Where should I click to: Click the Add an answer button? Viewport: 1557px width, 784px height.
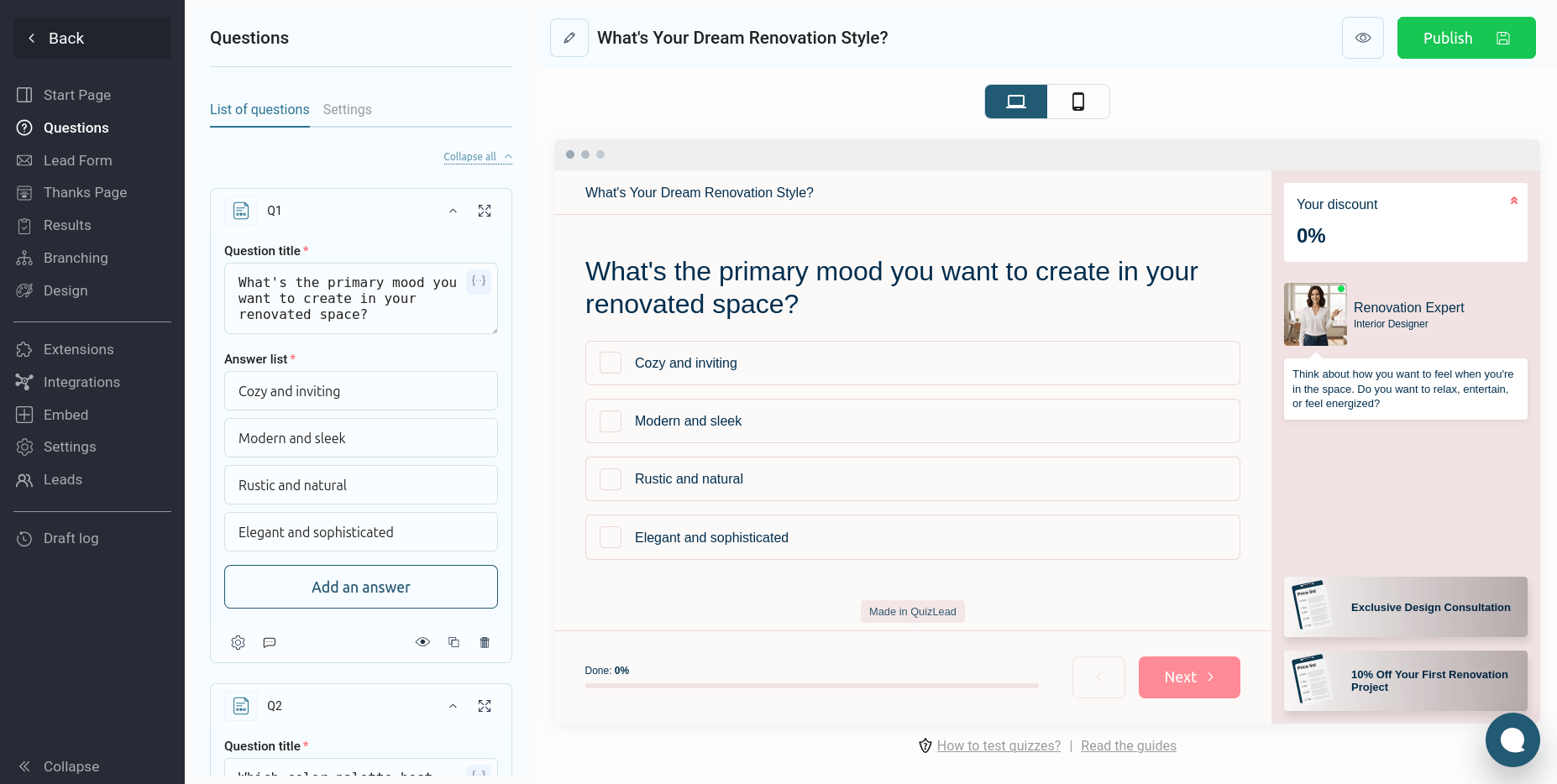point(361,587)
